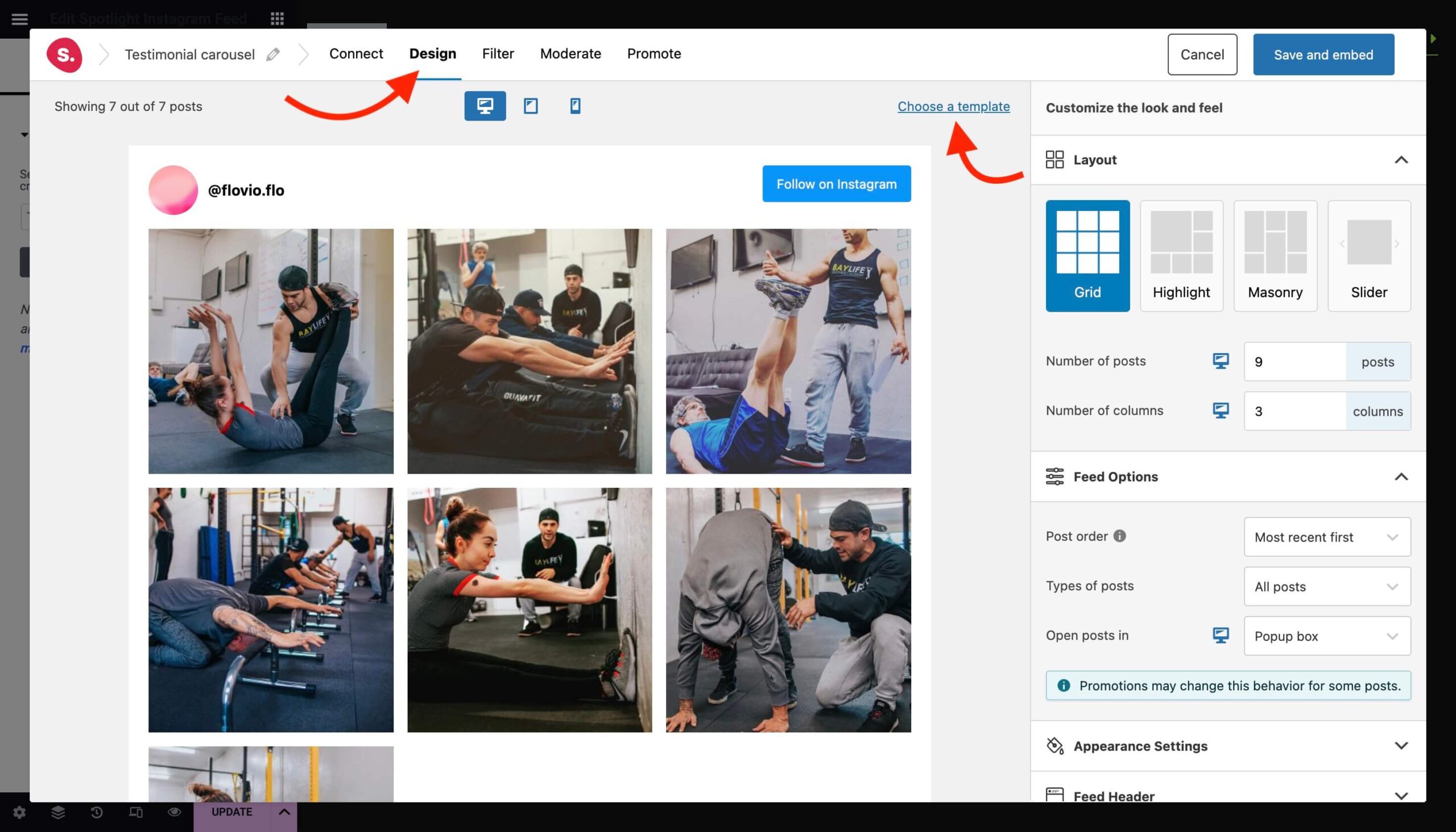The width and height of the screenshot is (1456, 832).
Task: Select the Slider layout option
Action: coord(1368,255)
